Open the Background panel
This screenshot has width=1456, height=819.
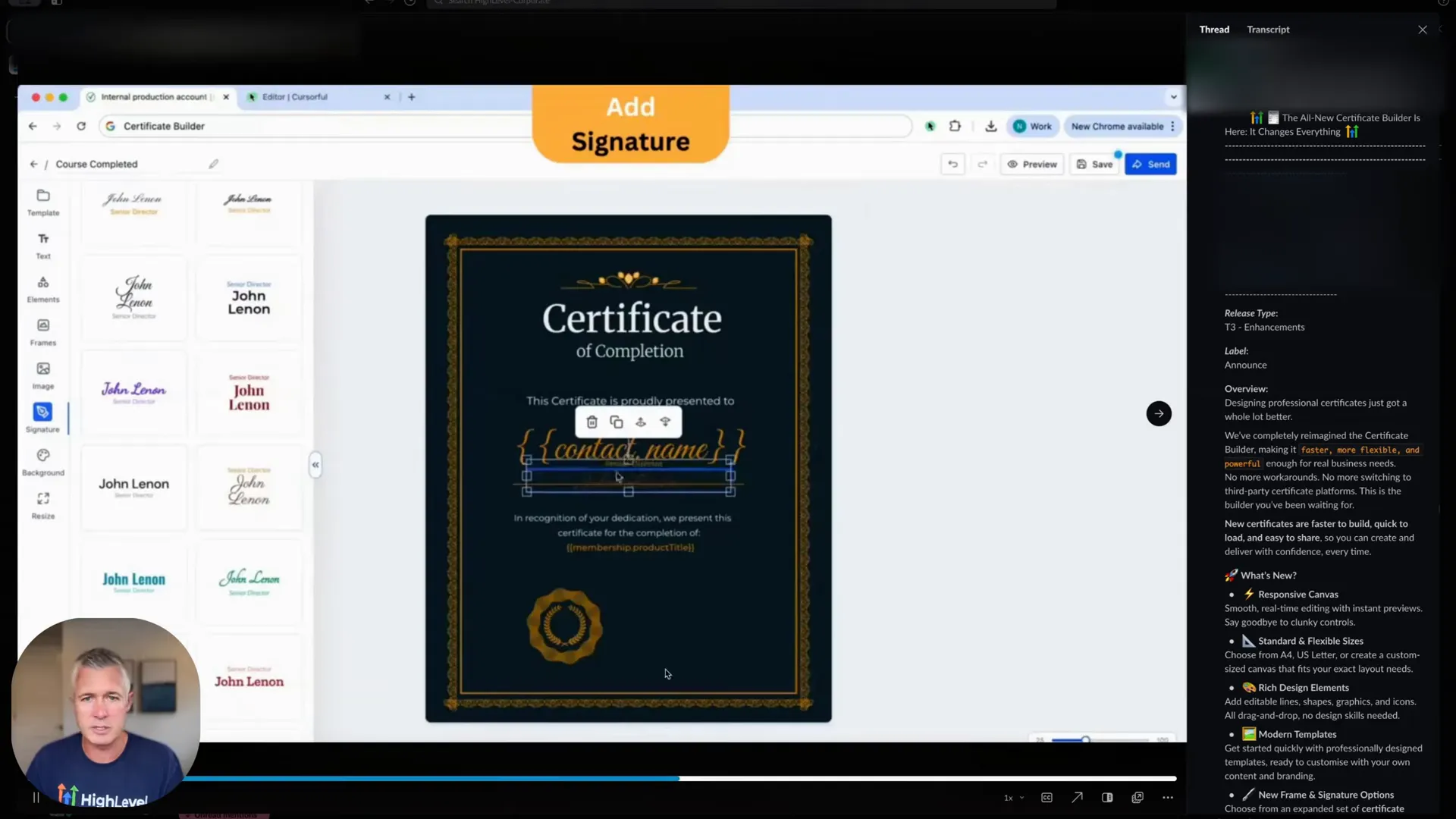coord(42,461)
